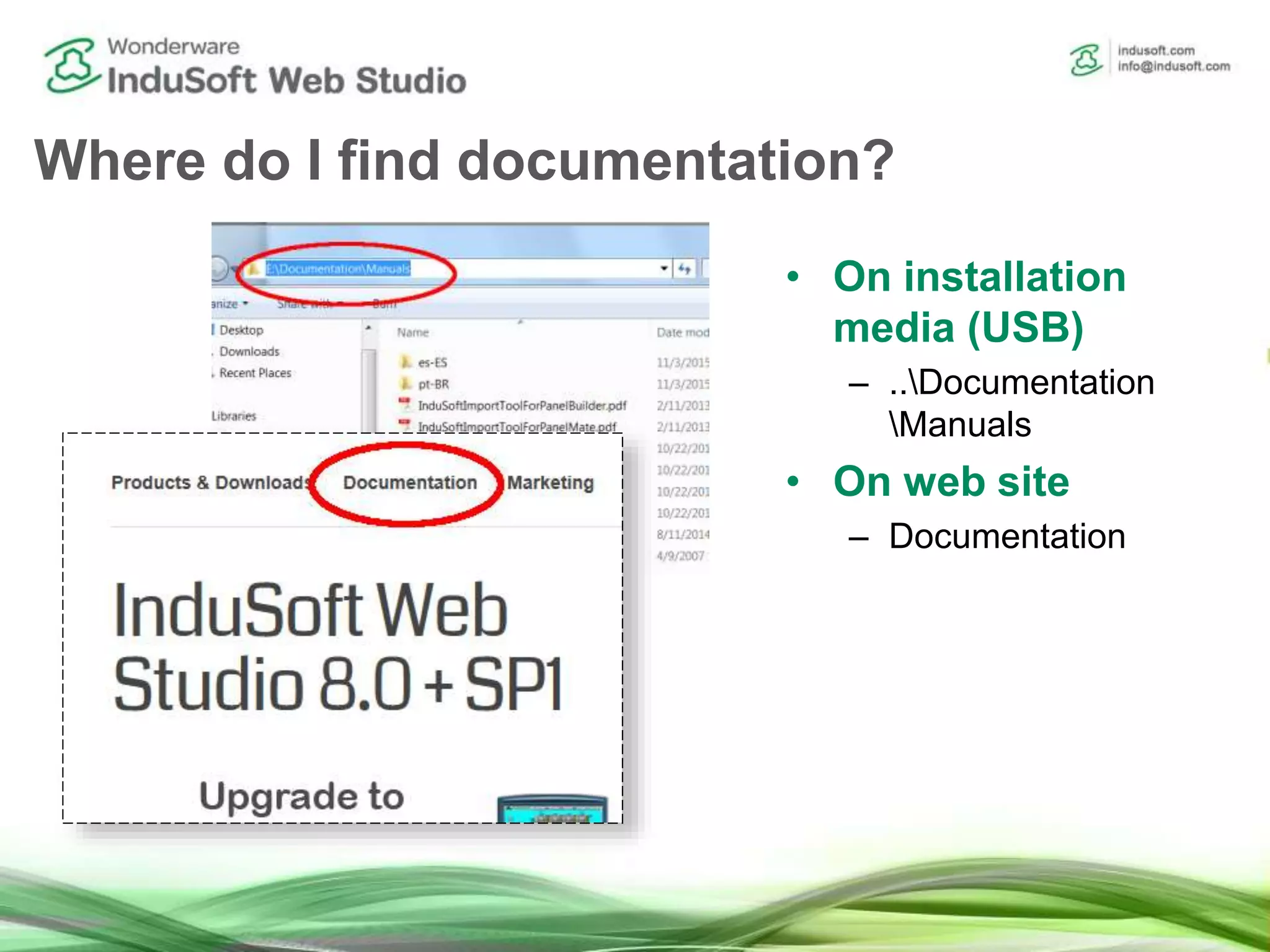The image size is (1270, 952).
Task: Select InduSoftImportToolForPanelMate.pdf file name
Action: [x=517, y=426]
